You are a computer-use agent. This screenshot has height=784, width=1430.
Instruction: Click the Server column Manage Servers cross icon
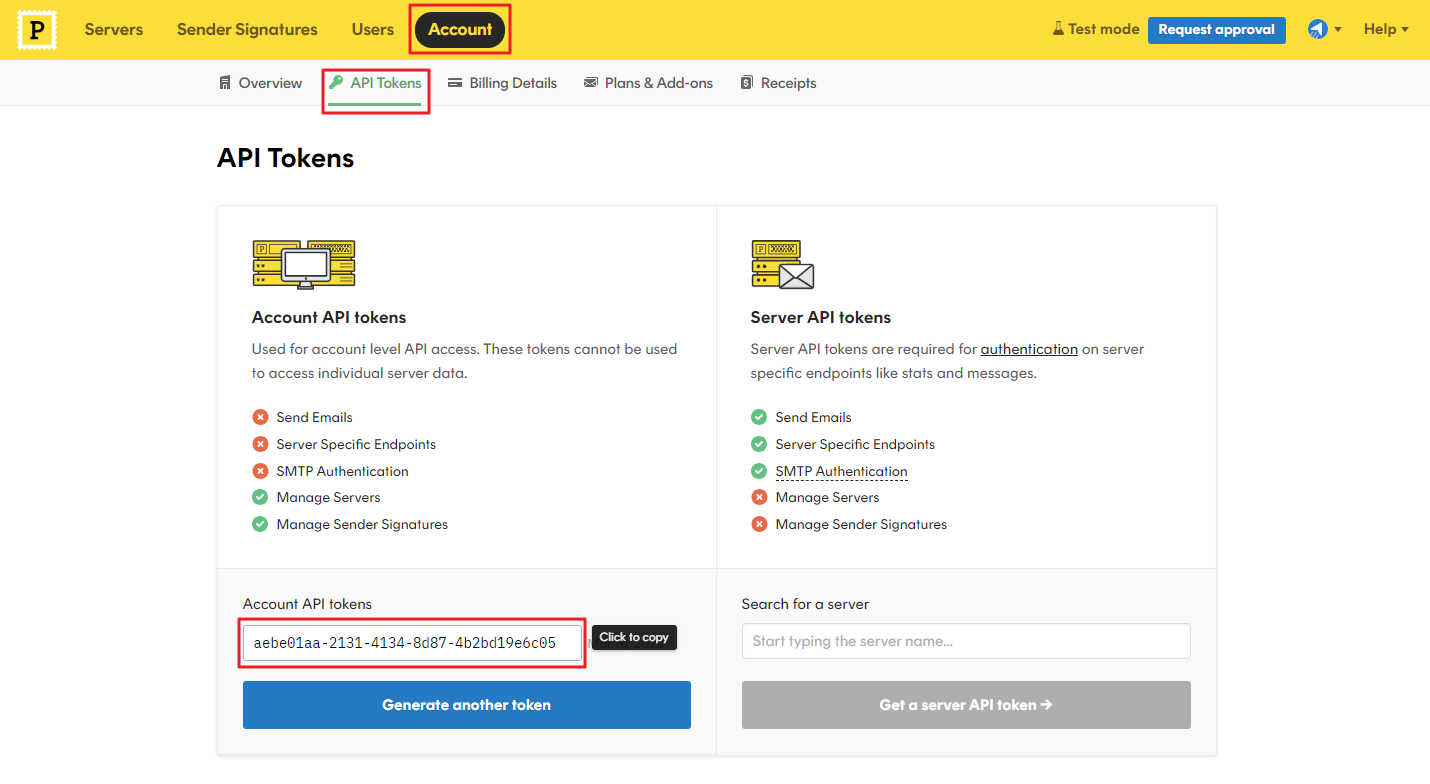(x=759, y=497)
